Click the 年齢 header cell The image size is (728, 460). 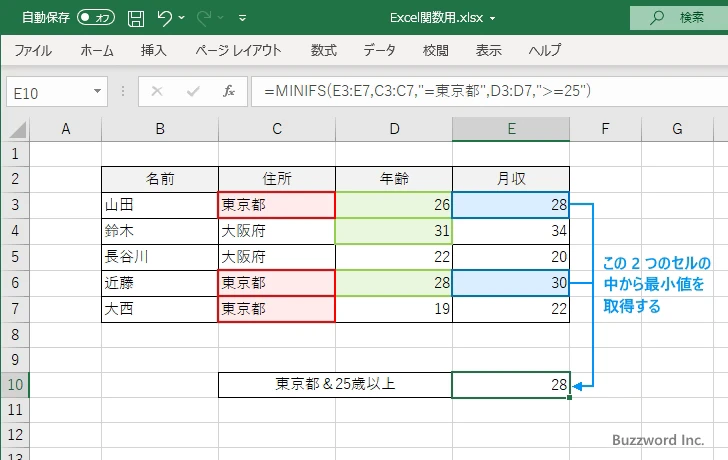[394, 179]
